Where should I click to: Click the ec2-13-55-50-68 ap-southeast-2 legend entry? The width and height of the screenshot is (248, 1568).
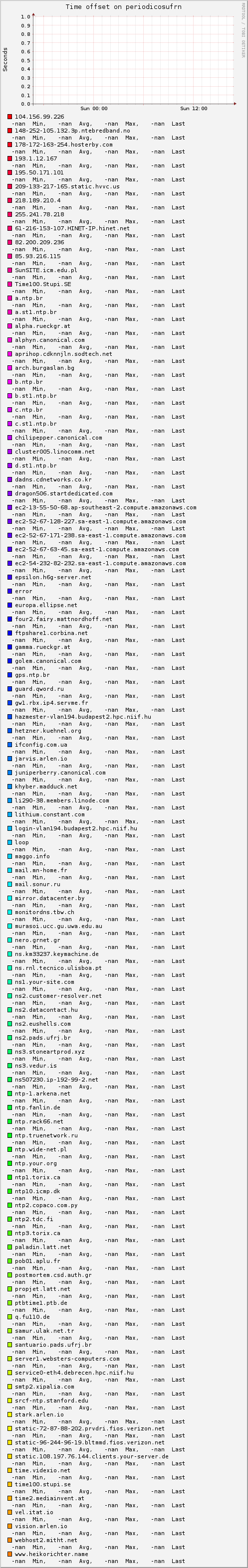click(105, 507)
